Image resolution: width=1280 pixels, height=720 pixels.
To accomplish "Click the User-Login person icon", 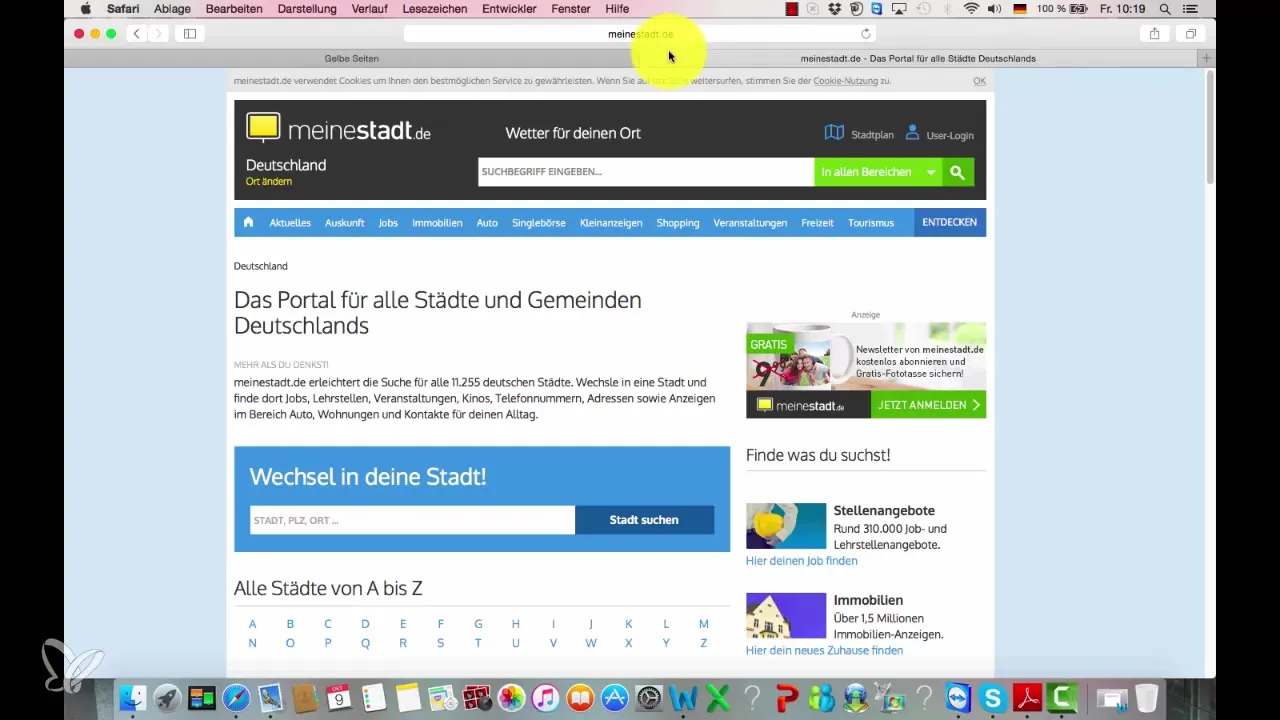I will coord(912,133).
